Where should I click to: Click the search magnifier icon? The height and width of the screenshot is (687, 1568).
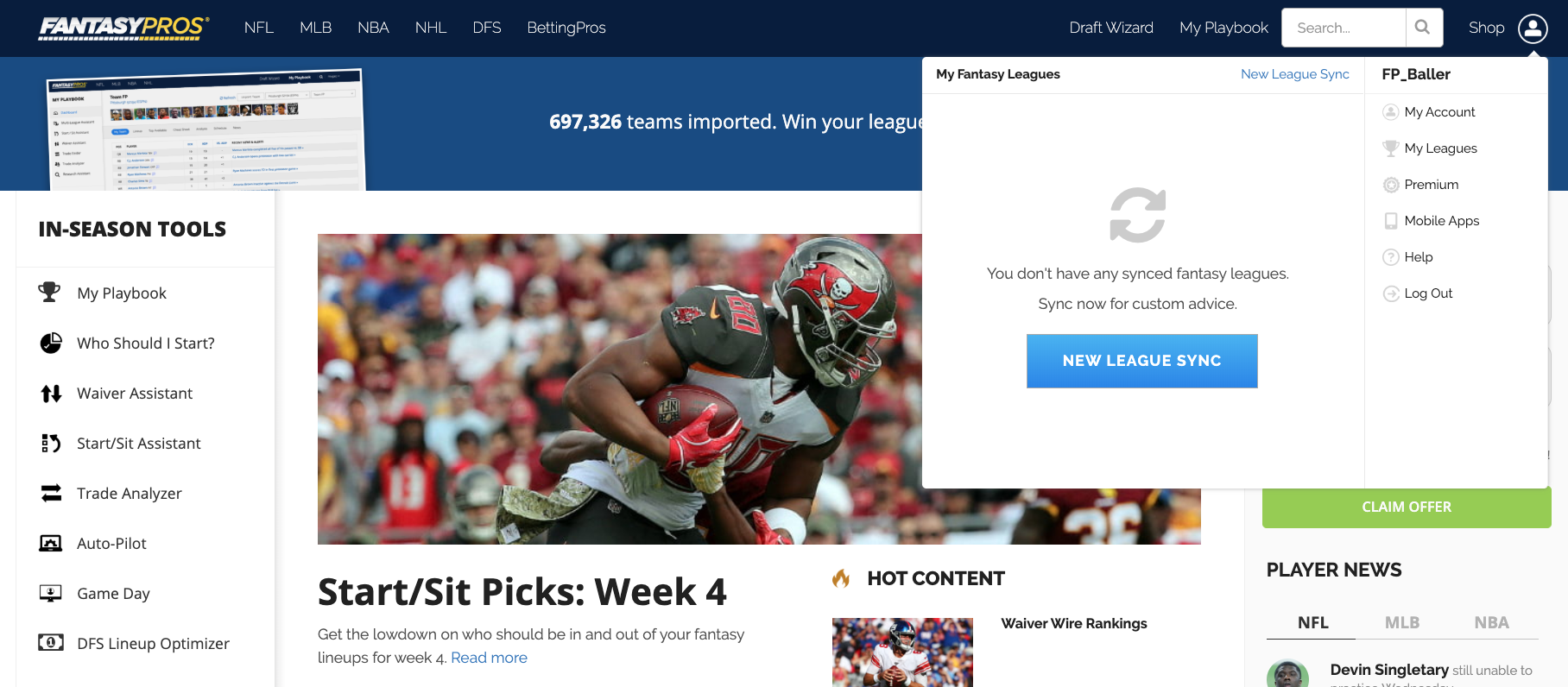(1423, 28)
